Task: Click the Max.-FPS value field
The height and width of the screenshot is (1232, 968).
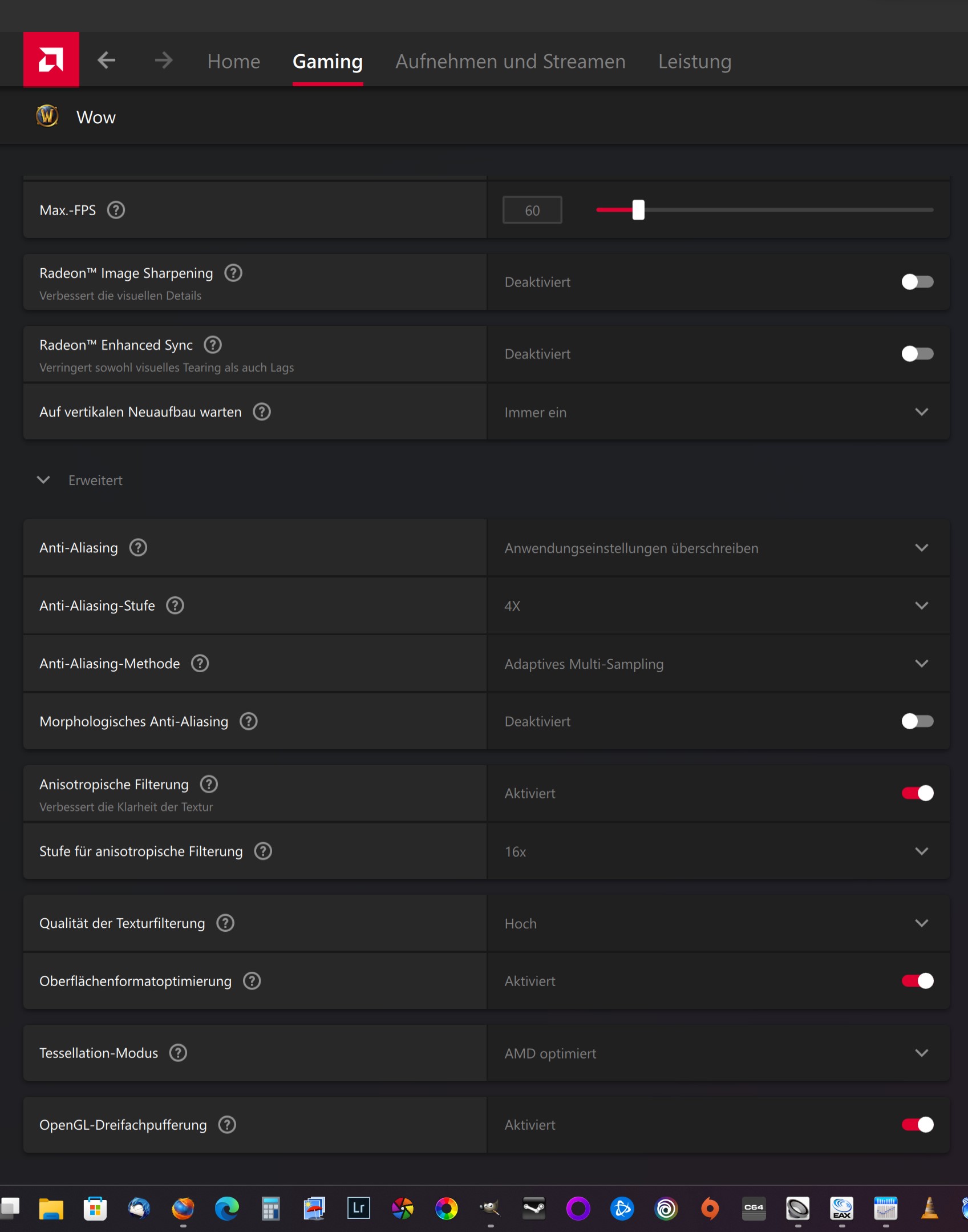Action: [532, 211]
